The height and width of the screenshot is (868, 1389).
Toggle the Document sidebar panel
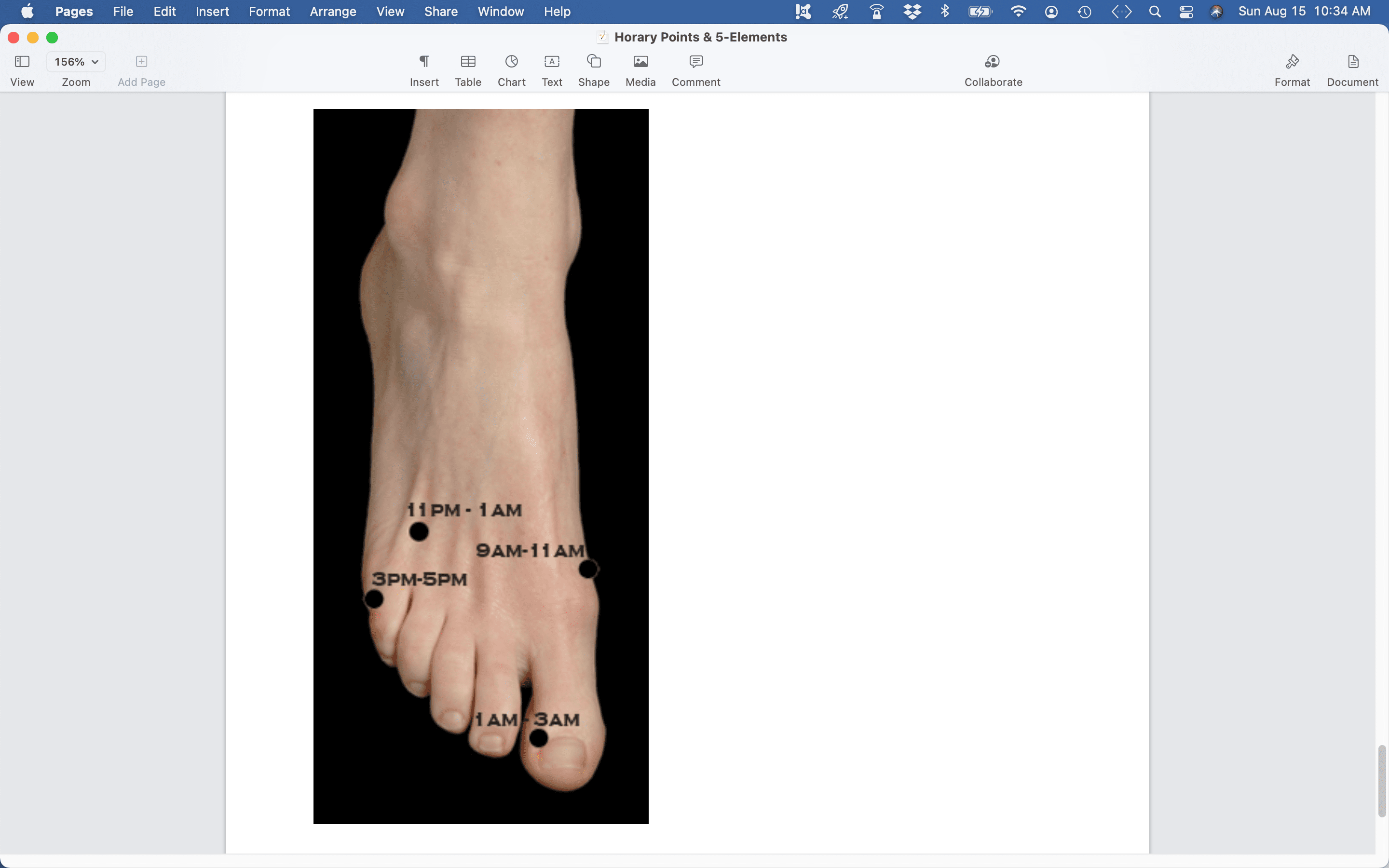pyautogui.click(x=1352, y=62)
